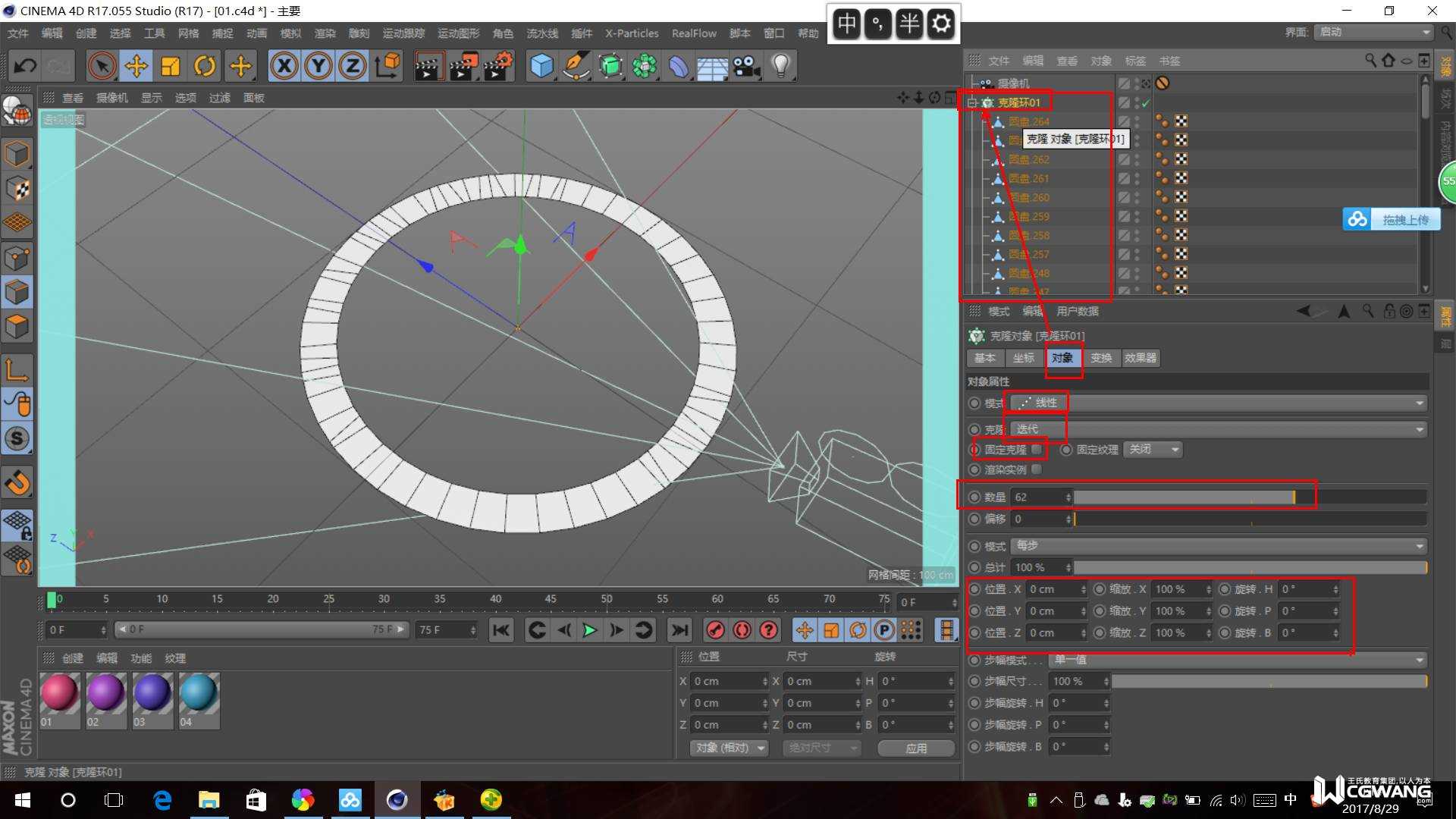Toggle the X axis lock icon
The image size is (1456, 819).
click(284, 67)
